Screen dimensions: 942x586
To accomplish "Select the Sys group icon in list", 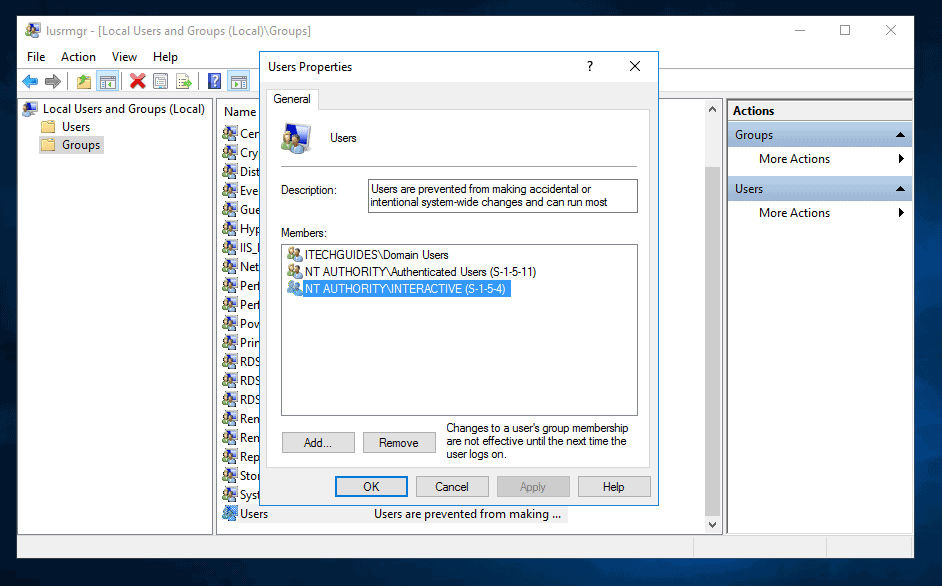I will pyautogui.click(x=229, y=495).
